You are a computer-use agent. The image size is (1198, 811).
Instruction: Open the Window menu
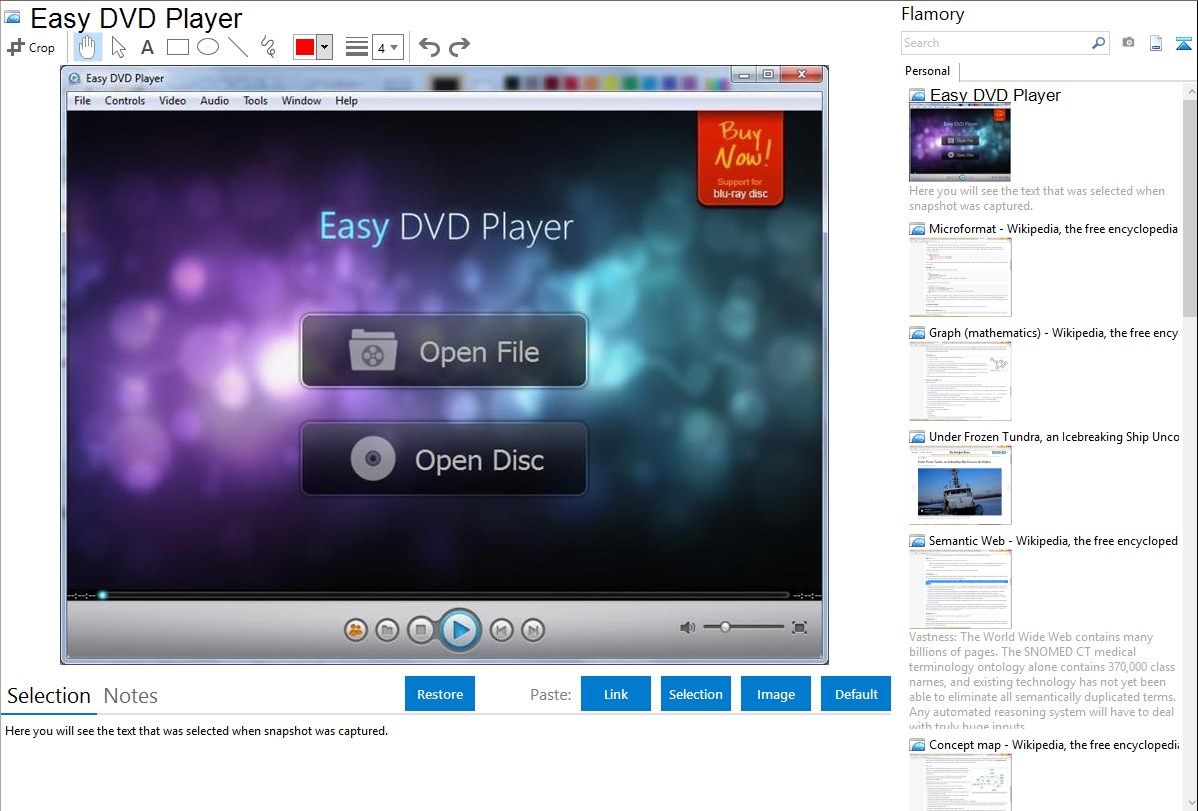tap(301, 101)
